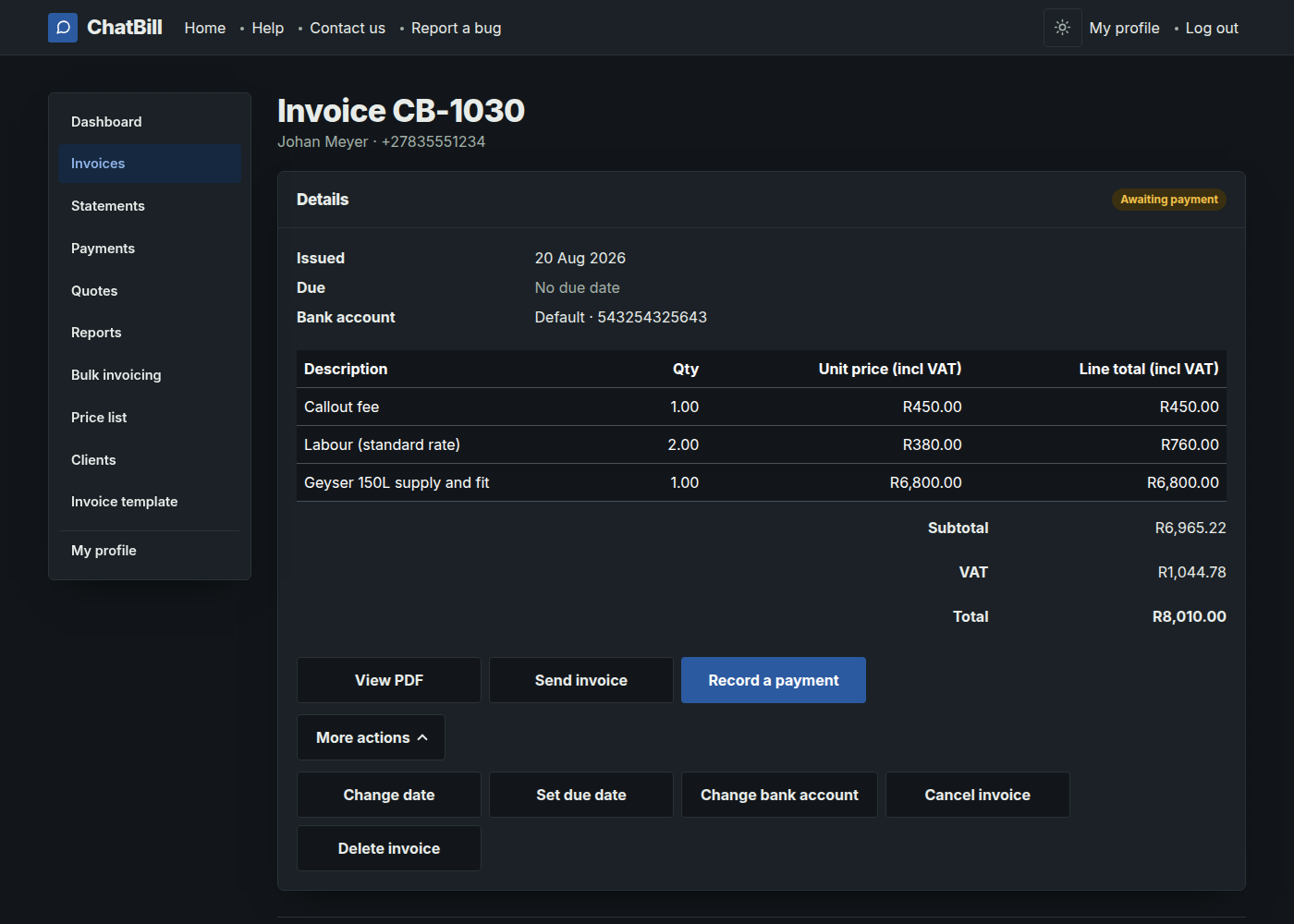Click the Labour (standard rate) row description
The image size is (1294, 924).
click(383, 444)
